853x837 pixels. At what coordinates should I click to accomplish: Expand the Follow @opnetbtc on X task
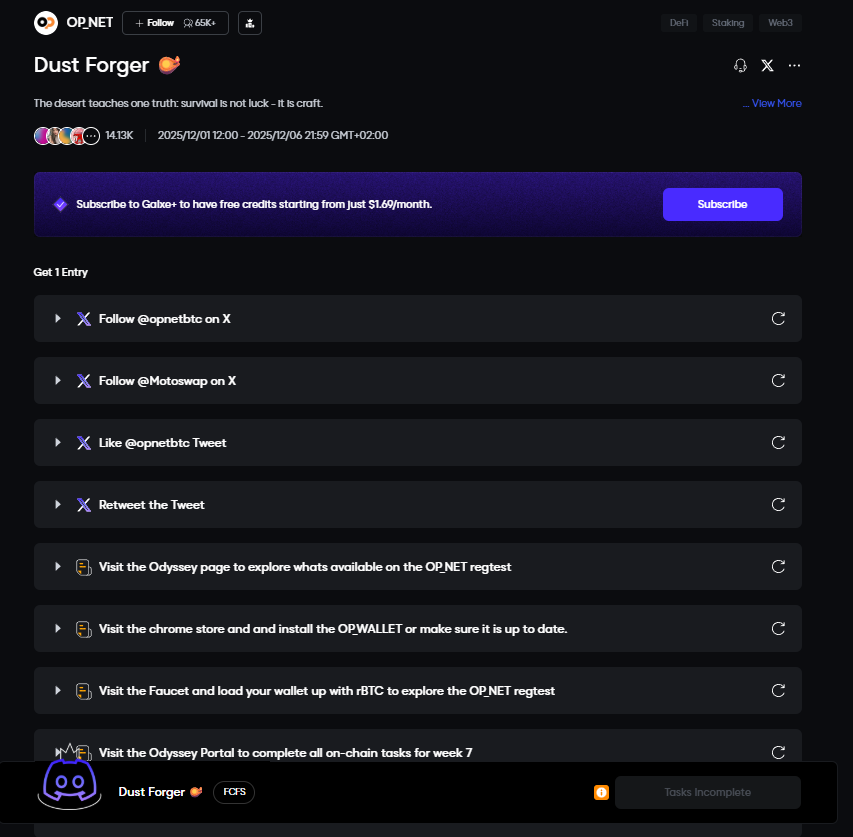[58, 319]
